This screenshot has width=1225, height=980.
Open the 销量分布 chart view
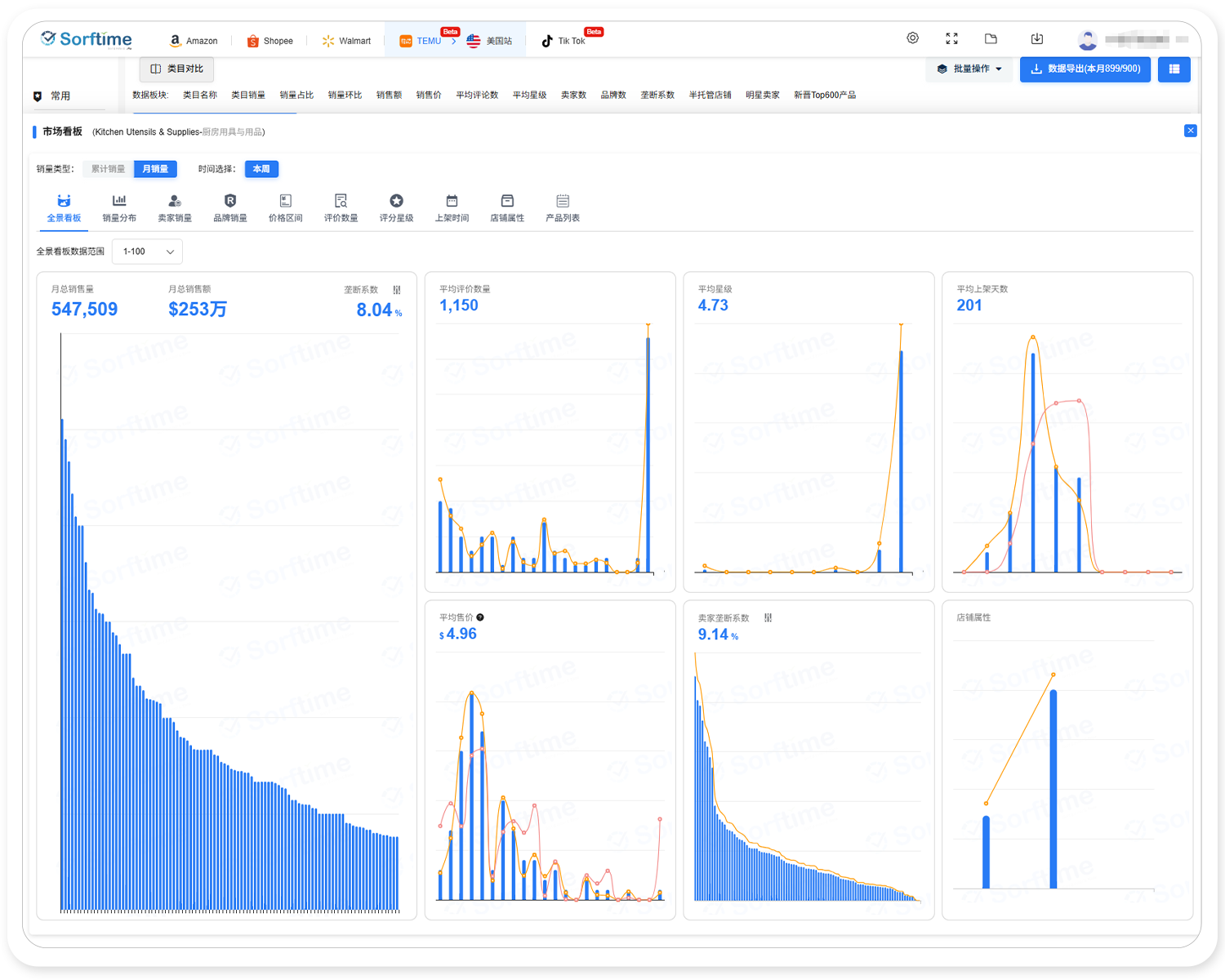coord(119,207)
